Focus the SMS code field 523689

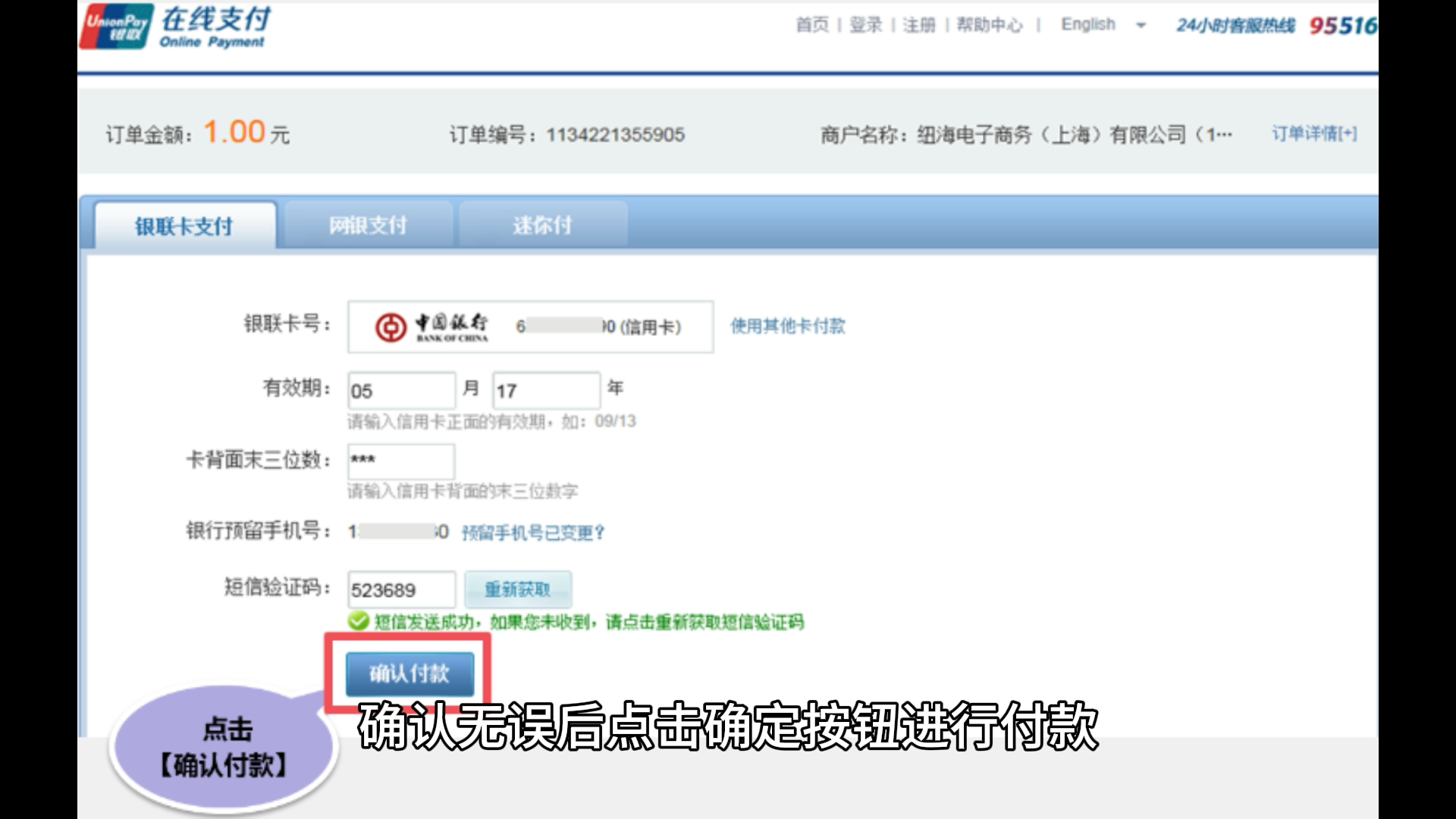tap(402, 590)
